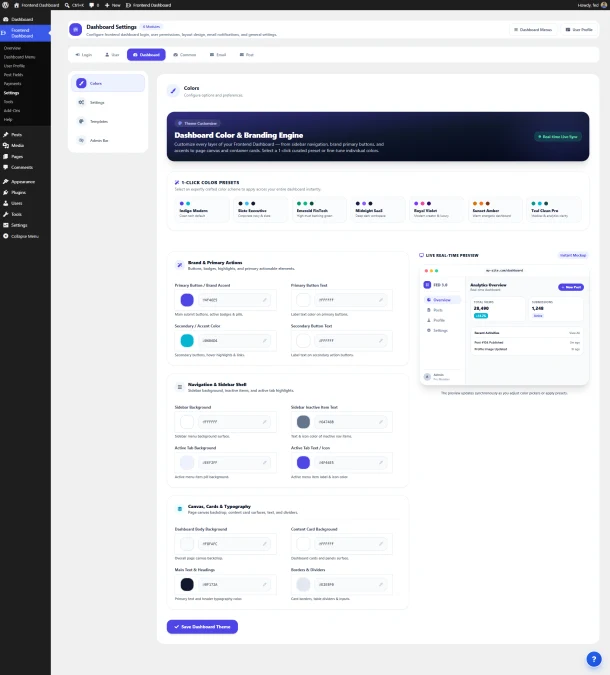610x675 pixels.
Task: Click the Collapse Menu arrow icon
Action: 6,236
